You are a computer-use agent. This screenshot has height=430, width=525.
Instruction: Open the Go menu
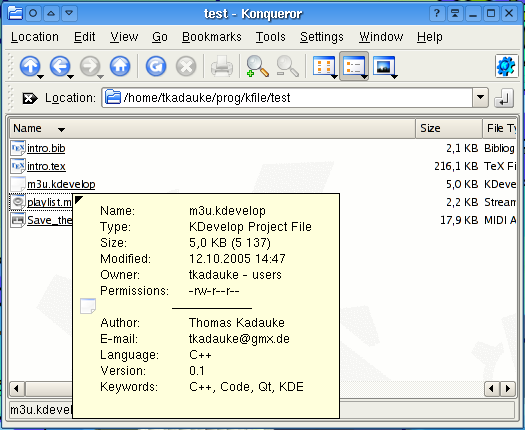(x=160, y=37)
